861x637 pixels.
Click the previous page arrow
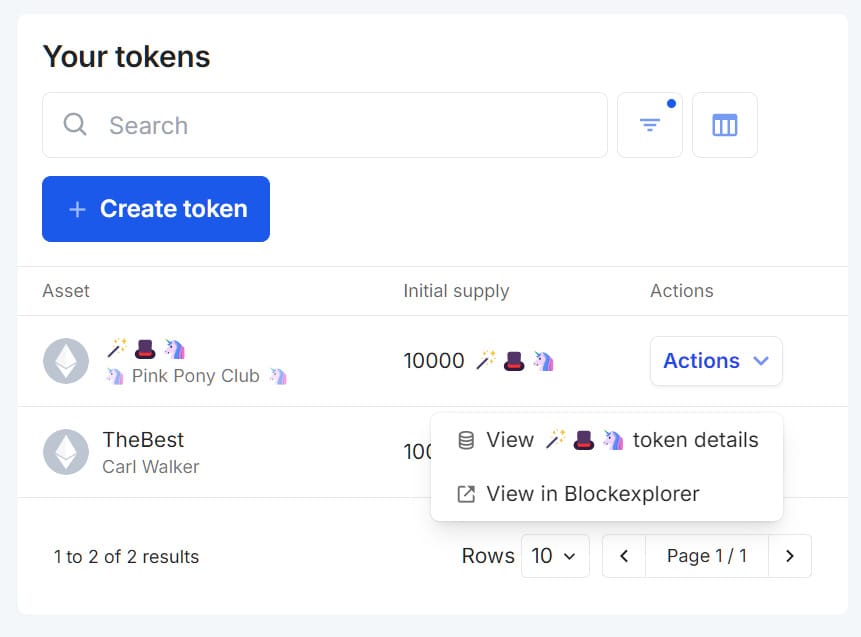[623, 556]
